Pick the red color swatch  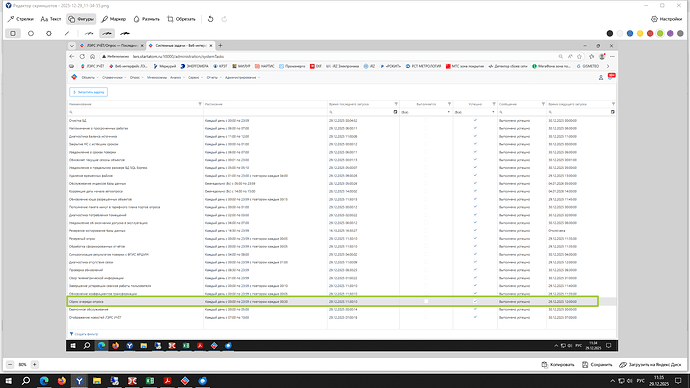650,33
